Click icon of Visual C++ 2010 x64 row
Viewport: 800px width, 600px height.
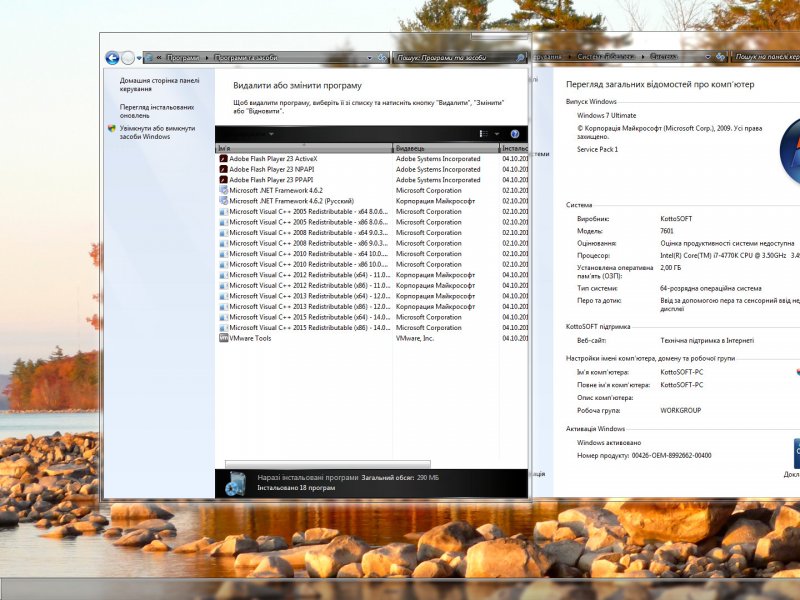click(x=223, y=254)
